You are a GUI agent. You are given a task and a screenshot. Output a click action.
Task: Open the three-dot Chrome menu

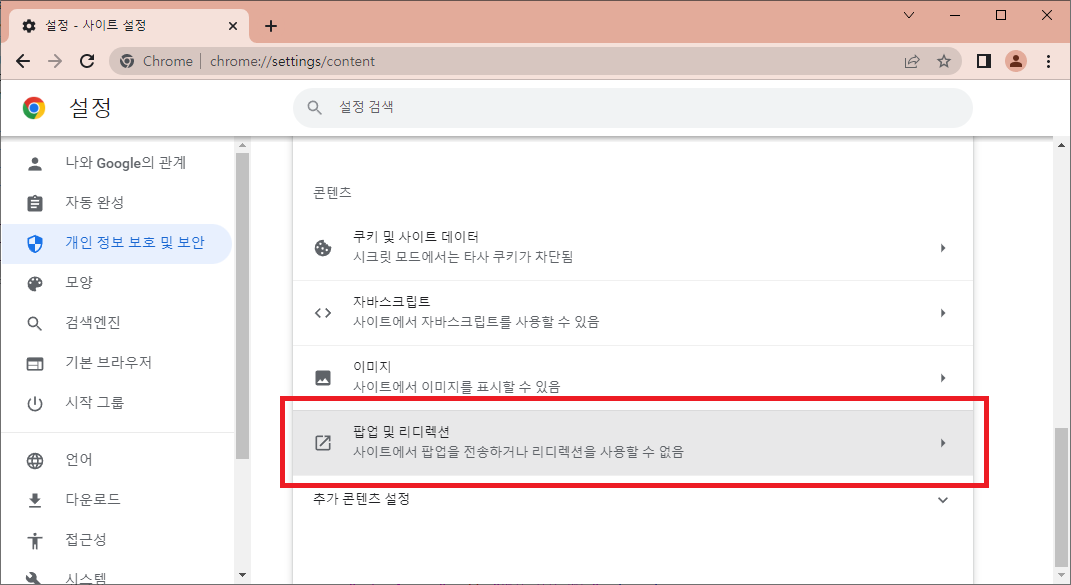(1048, 61)
